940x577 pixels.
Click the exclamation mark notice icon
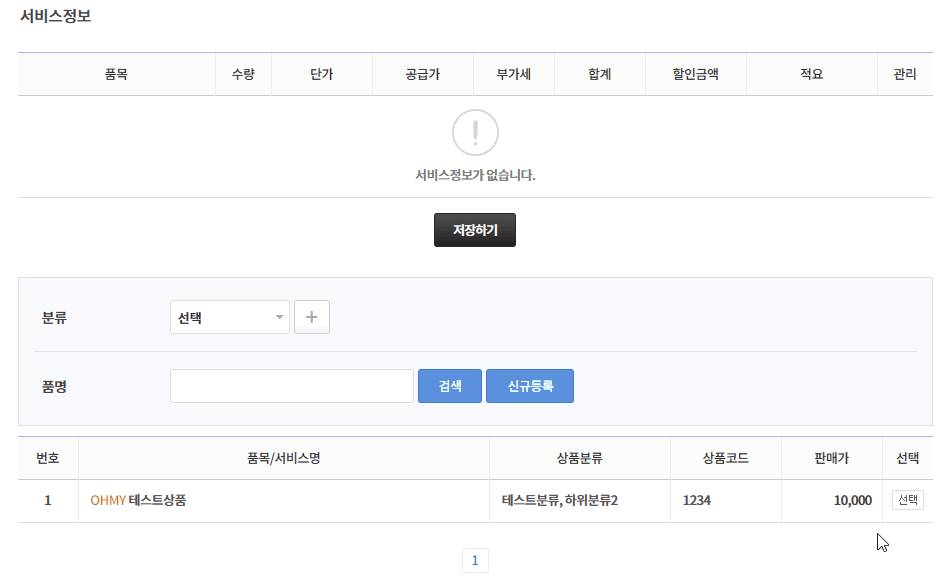(475, 132)
